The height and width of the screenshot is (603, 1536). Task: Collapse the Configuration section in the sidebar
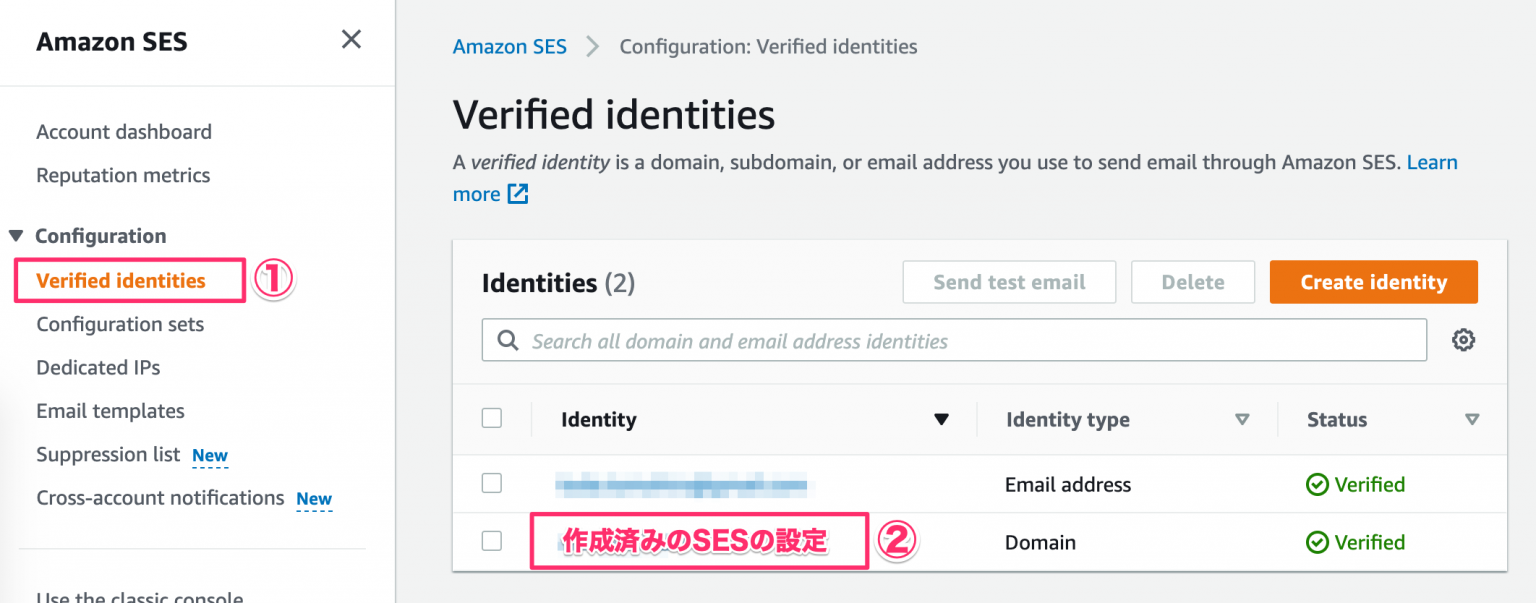(15, 237)
